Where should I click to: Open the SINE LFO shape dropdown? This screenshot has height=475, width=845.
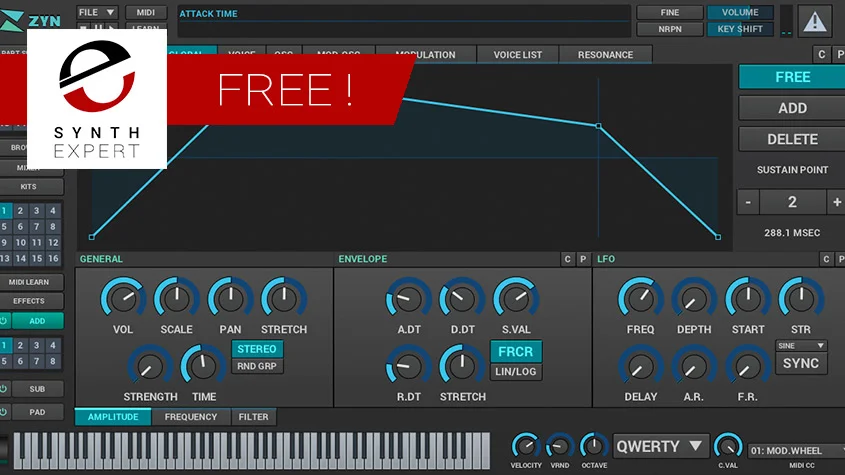[801, 346]
